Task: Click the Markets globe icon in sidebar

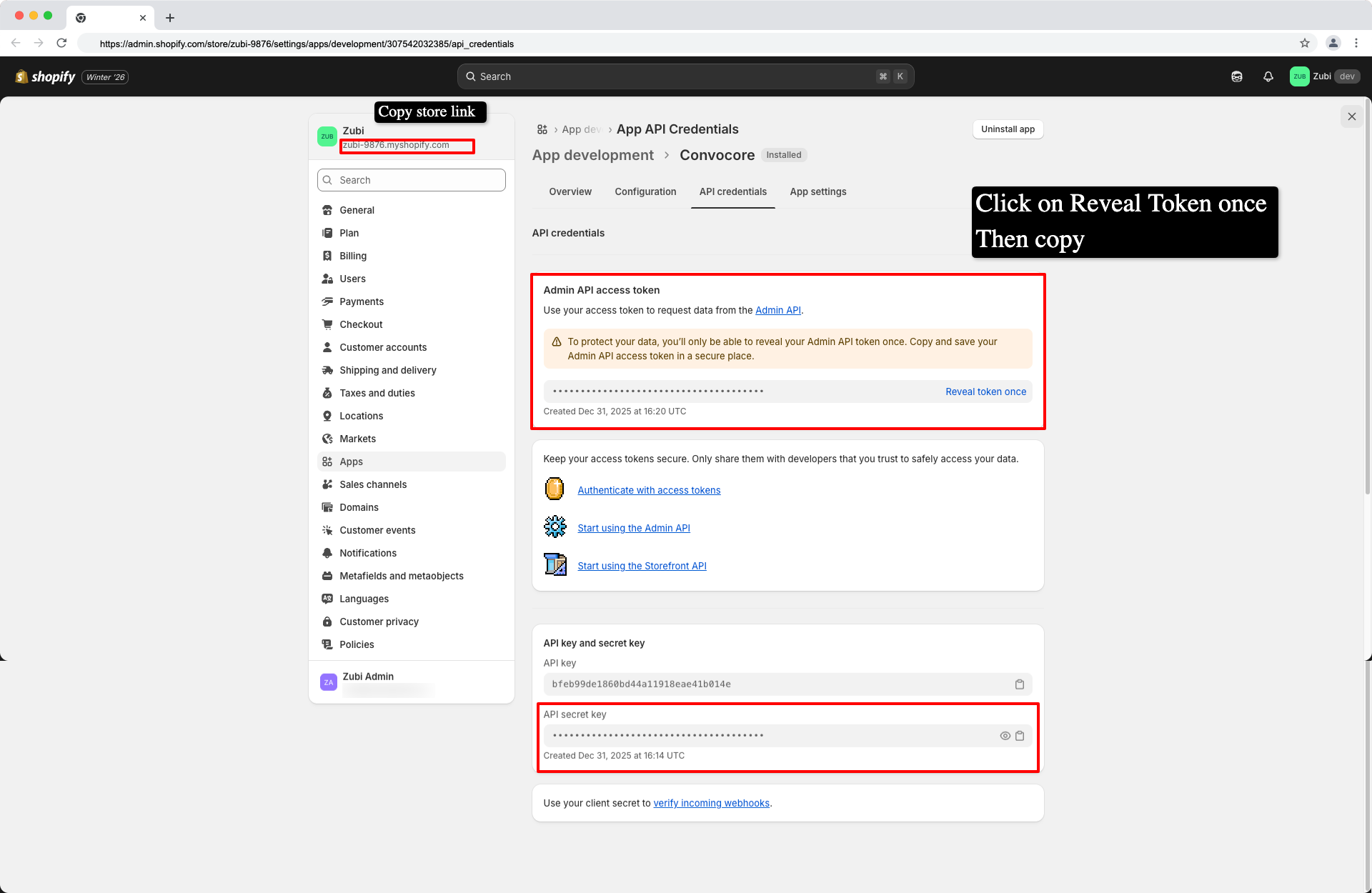Action: pos(327,439)
